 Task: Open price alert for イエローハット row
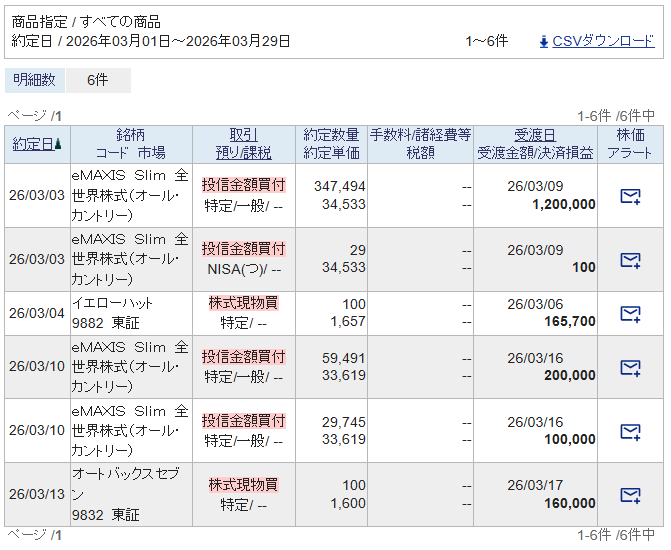point(630,314)
